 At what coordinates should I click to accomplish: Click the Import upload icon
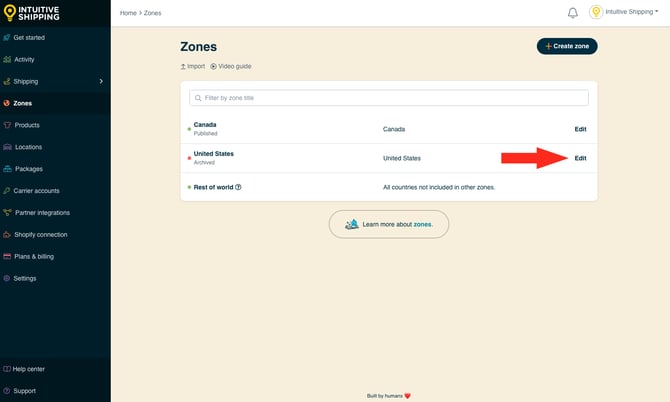[x=183, y=67]
